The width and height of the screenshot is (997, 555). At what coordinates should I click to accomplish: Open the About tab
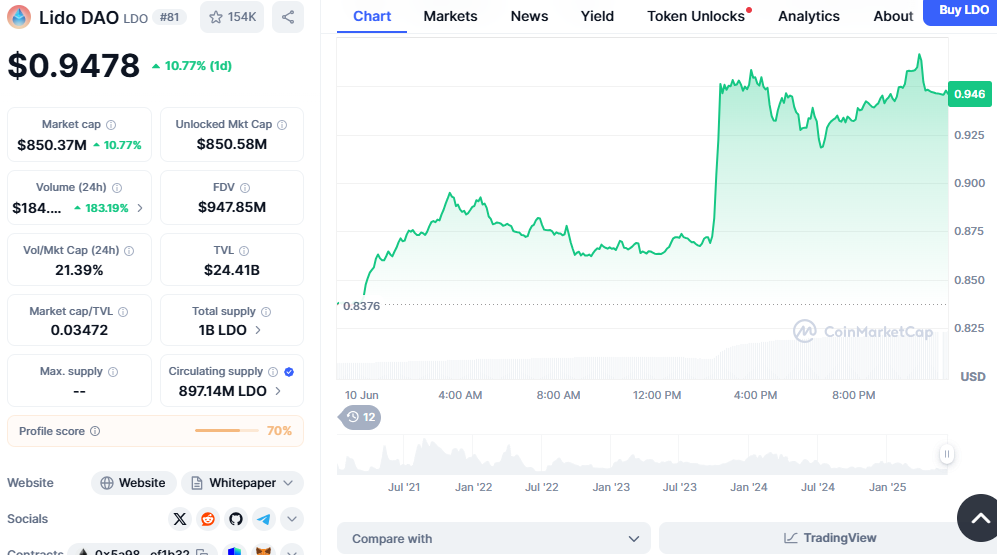pos(893,16)
